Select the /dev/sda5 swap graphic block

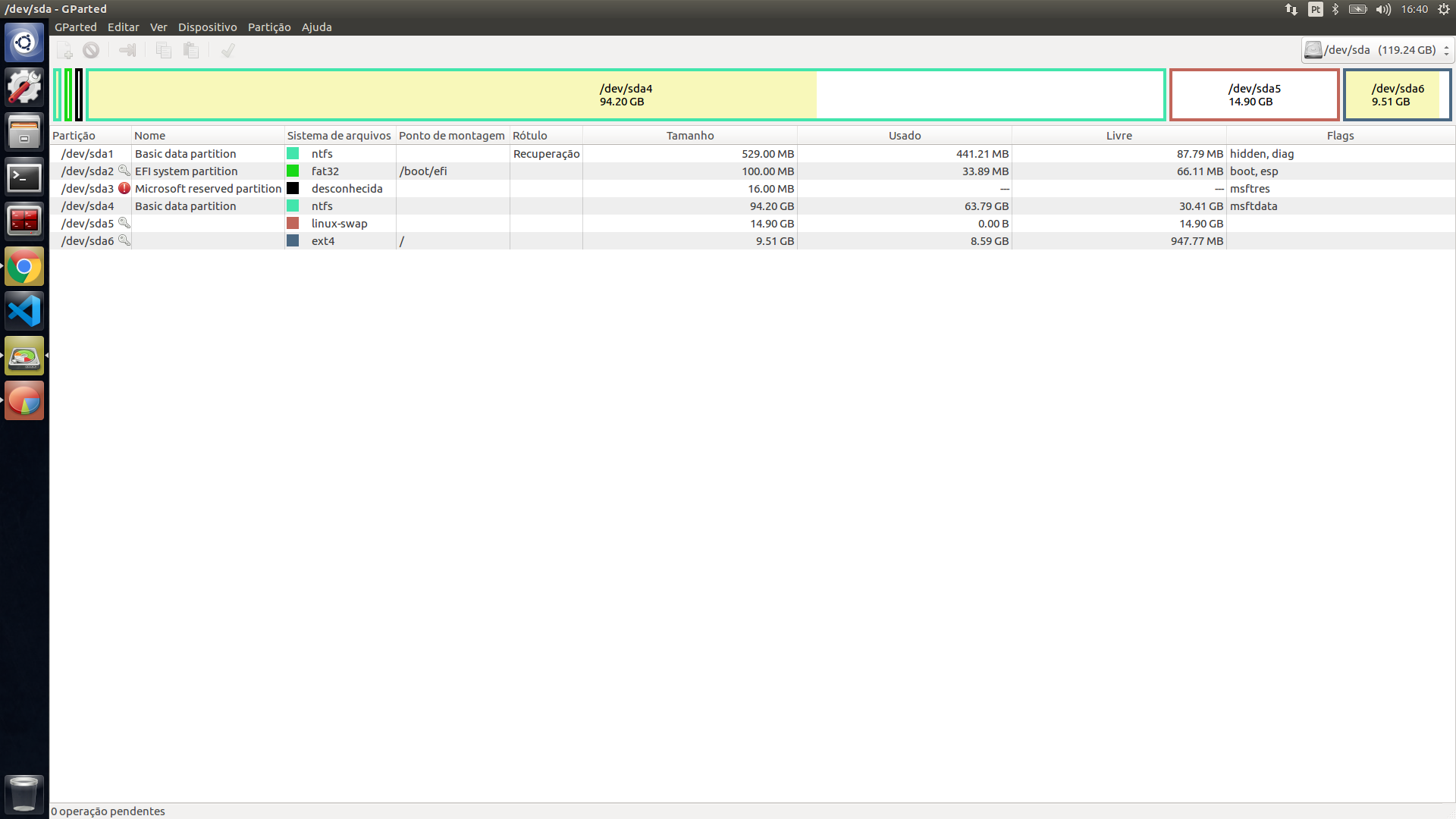tap(1254, 95)
